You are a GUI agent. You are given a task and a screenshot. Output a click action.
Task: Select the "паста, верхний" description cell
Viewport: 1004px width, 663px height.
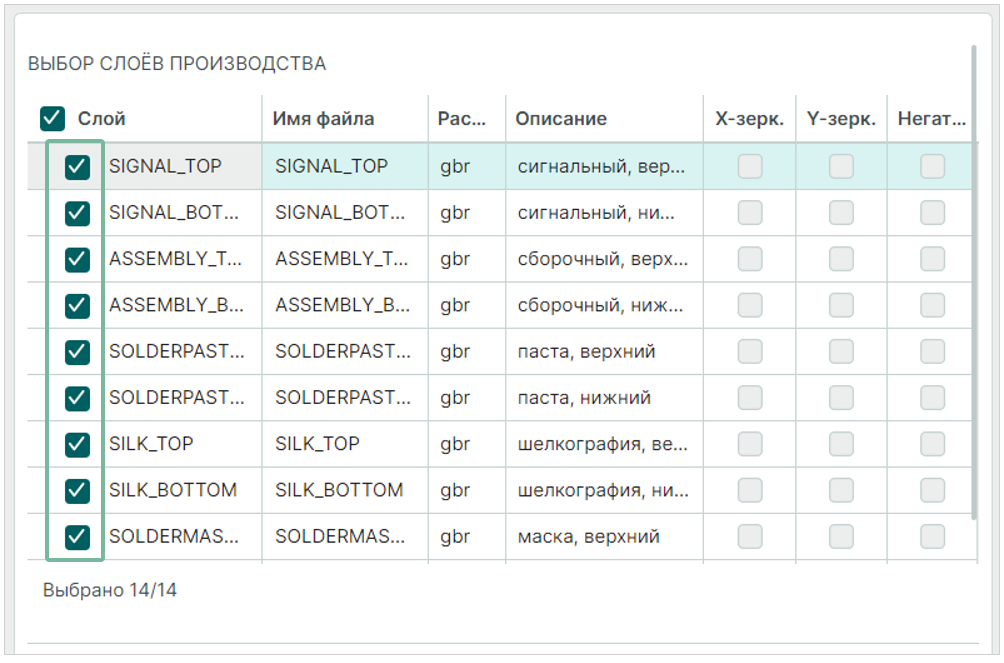point(586,352)
